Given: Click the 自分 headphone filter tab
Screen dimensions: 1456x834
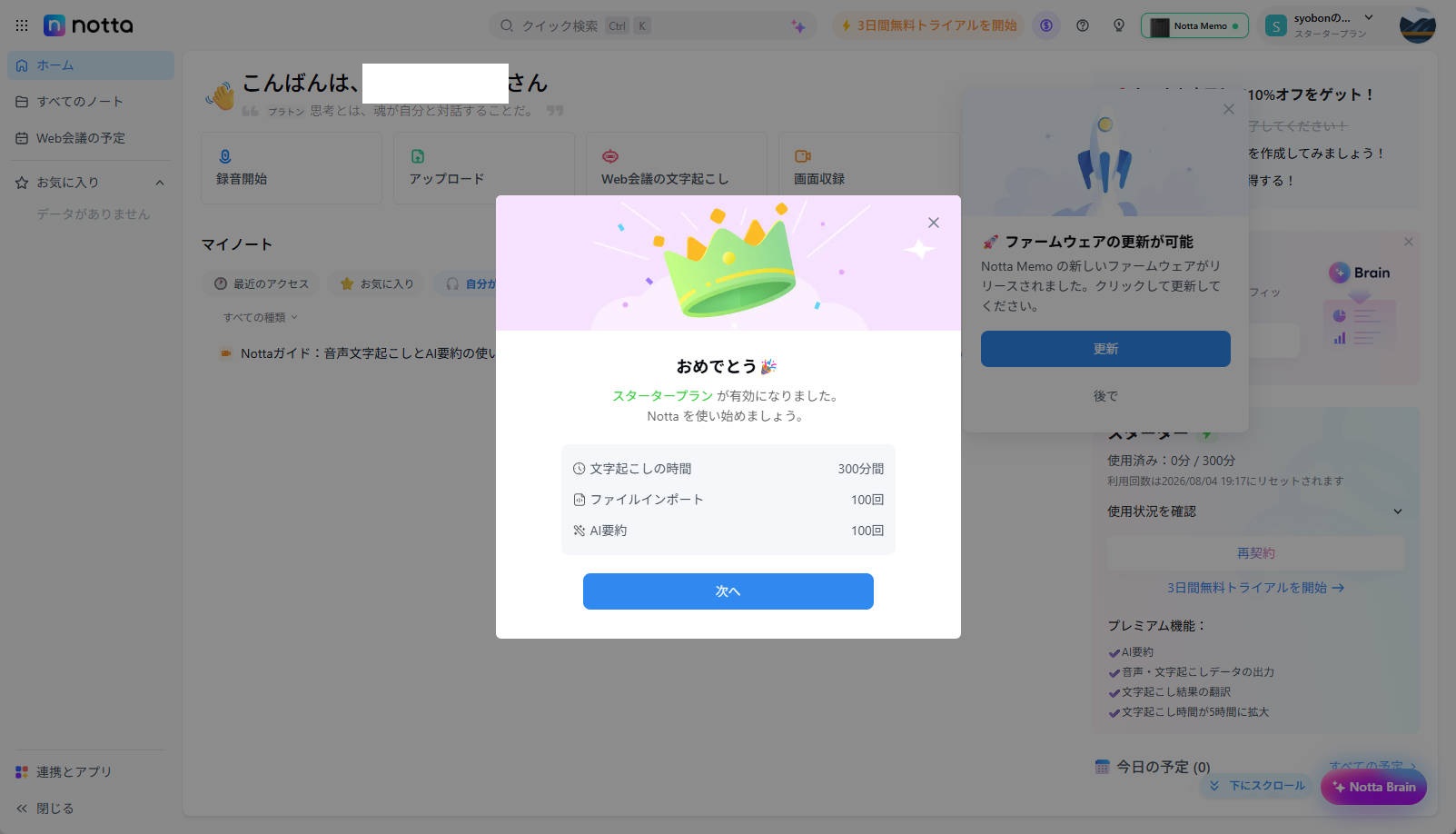Looking at the screenshot, I should [x=465, y=283].
